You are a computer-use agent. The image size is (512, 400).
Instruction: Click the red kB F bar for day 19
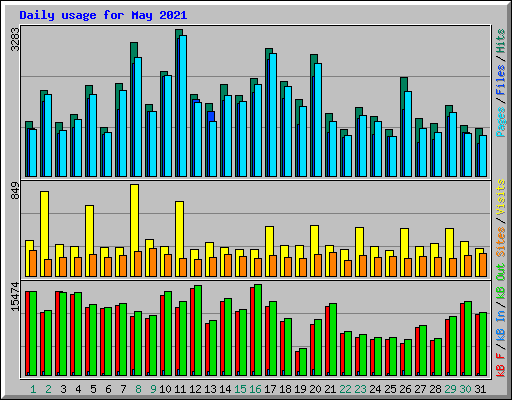pyautogui.click(x=297, y=363)
